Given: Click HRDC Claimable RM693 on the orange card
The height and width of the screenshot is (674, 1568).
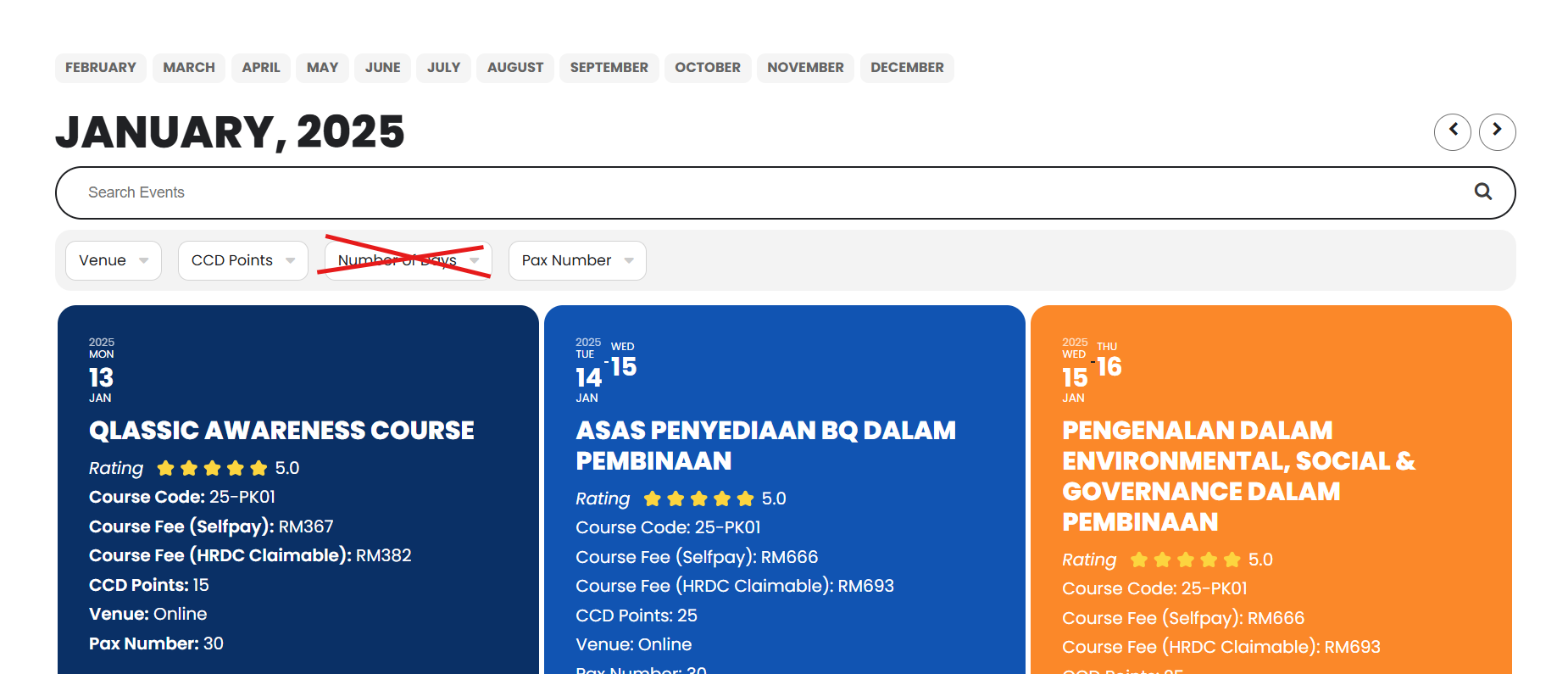Looking at the screenshot, I should [x=1221, y=647].
